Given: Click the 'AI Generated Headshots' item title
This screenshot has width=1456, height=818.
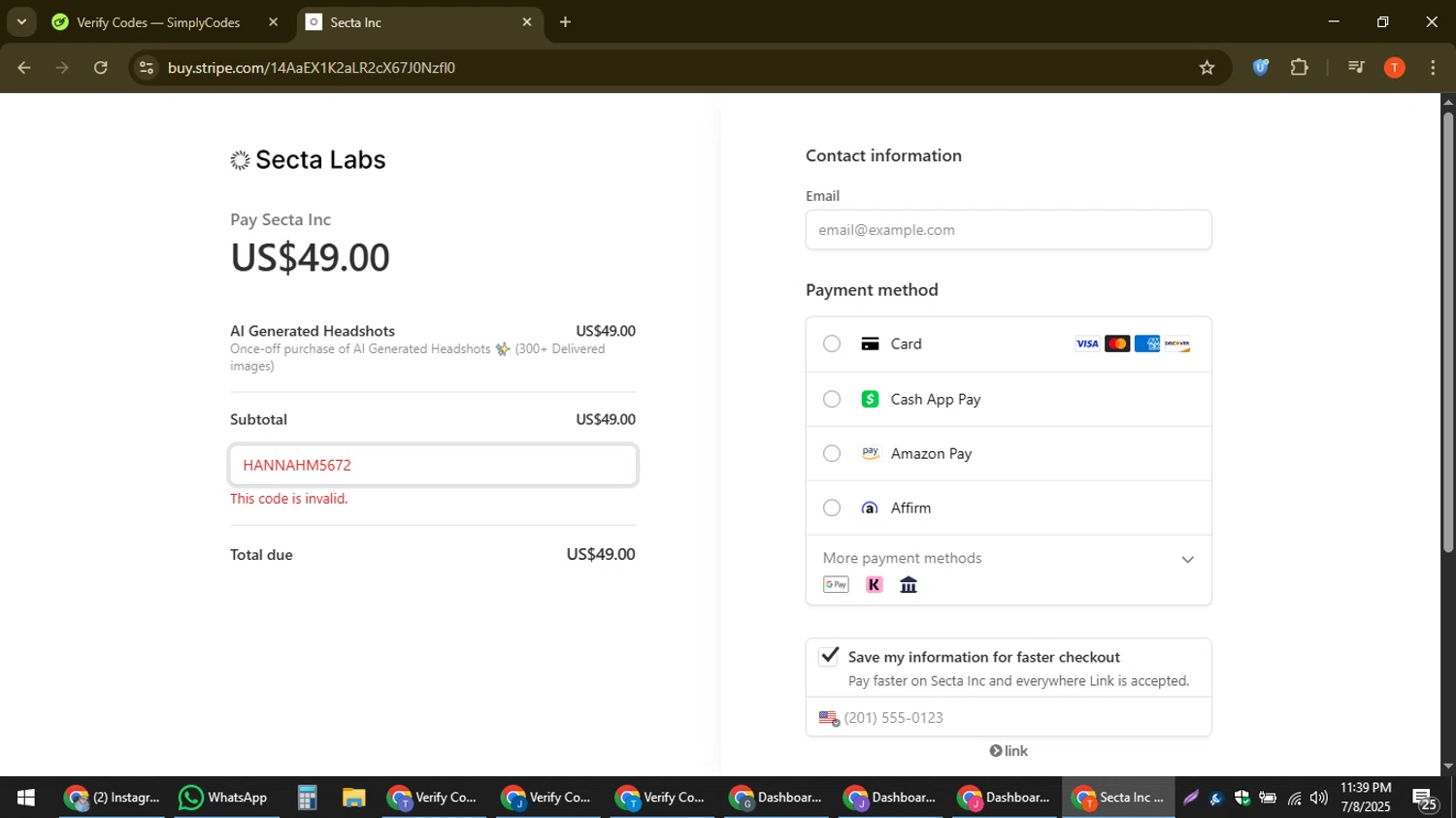Looking at the screenshot, I should [313, 331].
